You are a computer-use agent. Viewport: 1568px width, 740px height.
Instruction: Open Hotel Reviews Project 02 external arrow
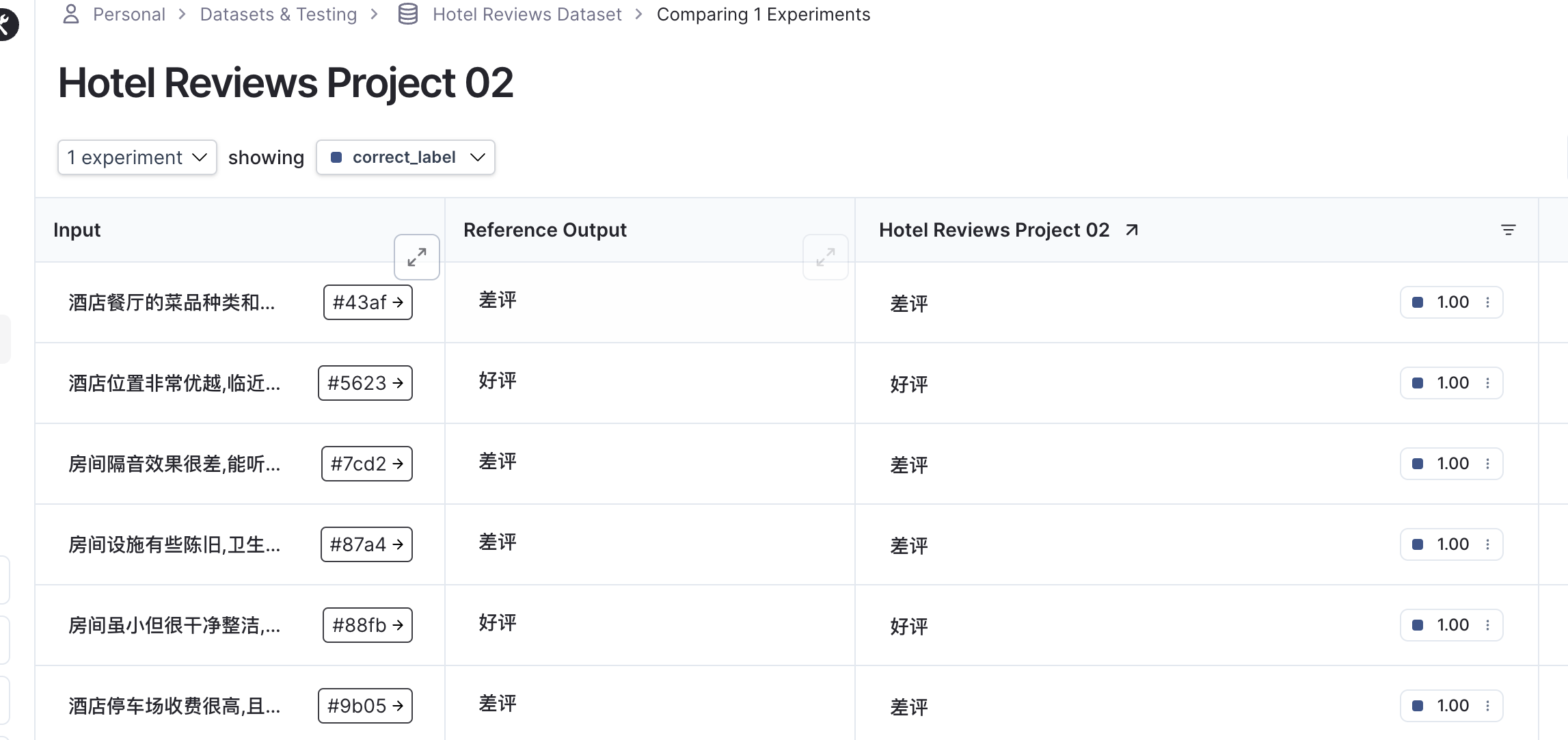pyautogui.click(x=1132, y=230)
